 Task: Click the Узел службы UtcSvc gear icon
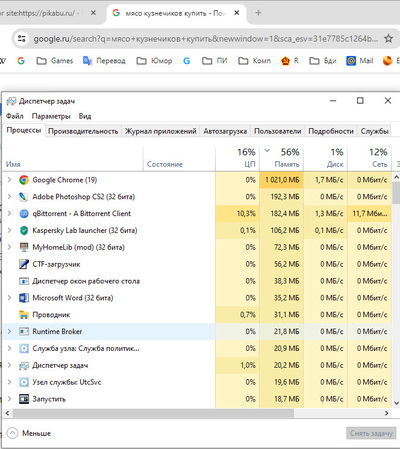[x=24, y=382]
